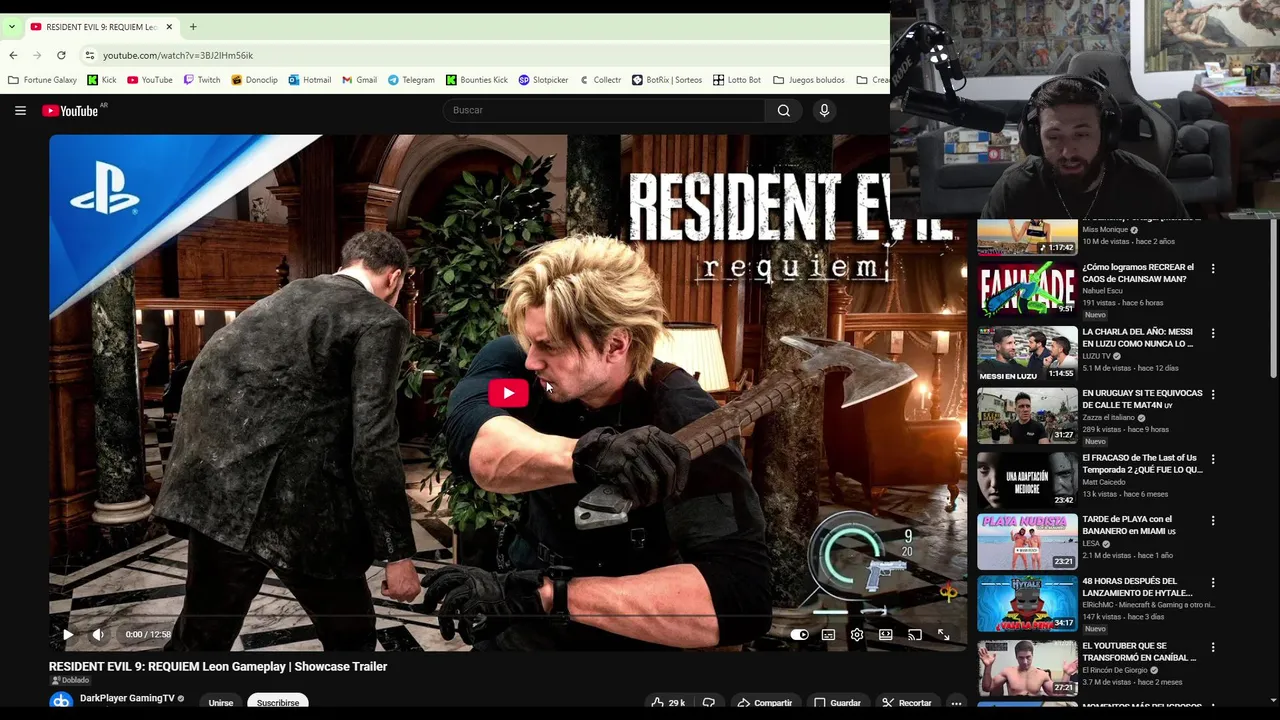Open DarkPlayer GamingTV channel name
The height and width of the screenshot is (720, 1280).
click(x=127, y=698)
